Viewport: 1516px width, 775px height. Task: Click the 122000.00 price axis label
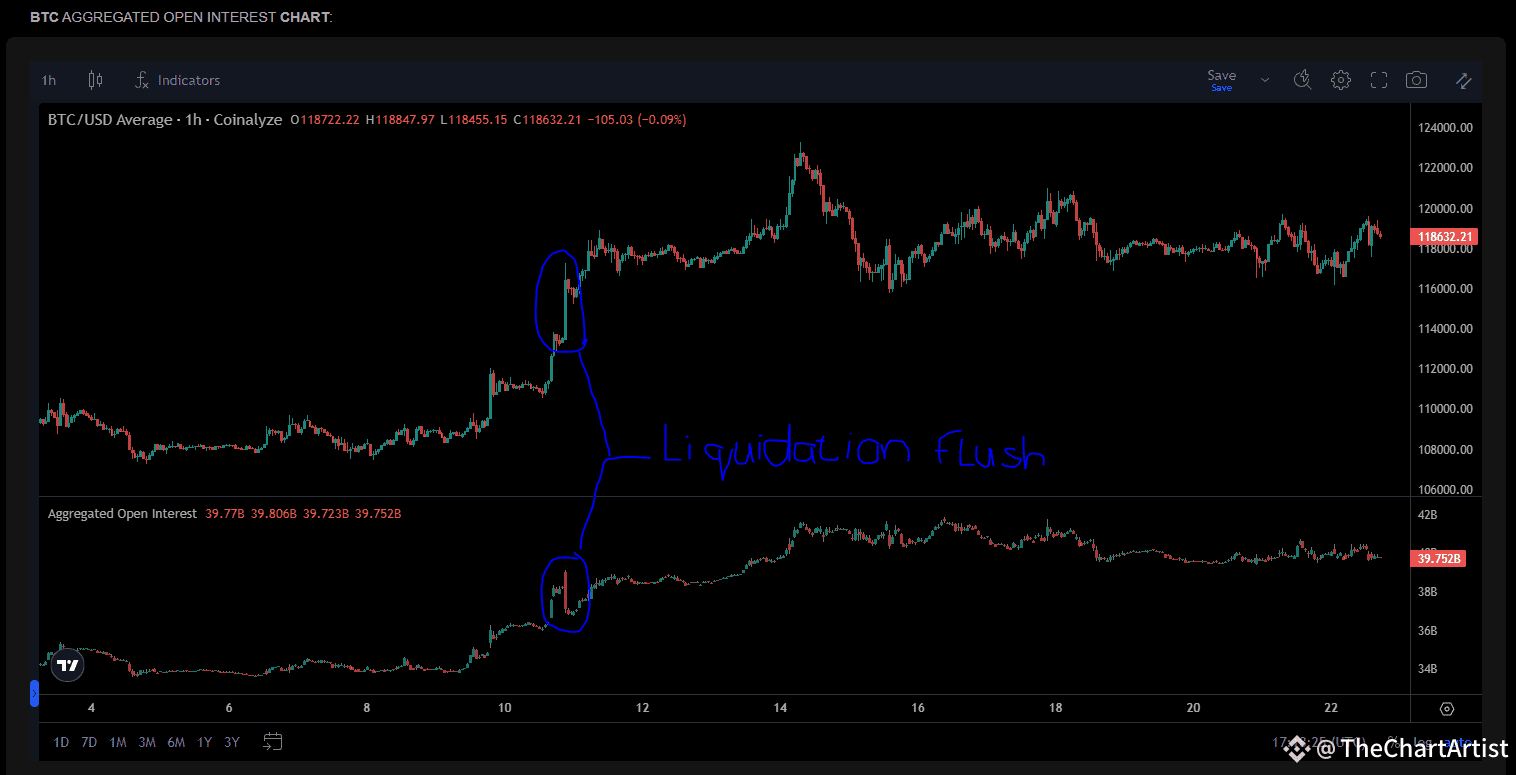pyautogui.click(x=1445, y=168)
